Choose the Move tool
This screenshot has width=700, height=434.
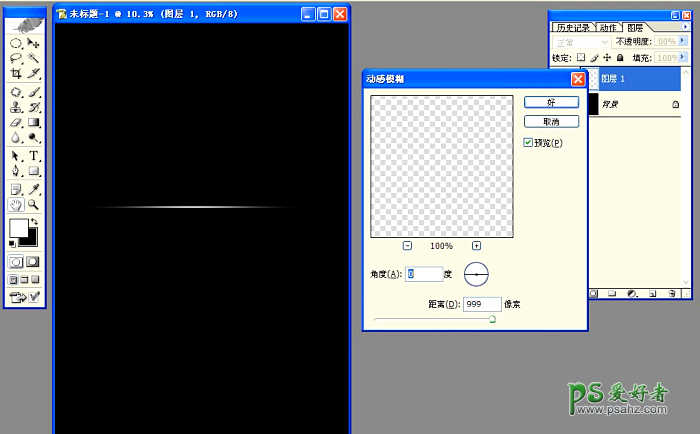[34, 44]
